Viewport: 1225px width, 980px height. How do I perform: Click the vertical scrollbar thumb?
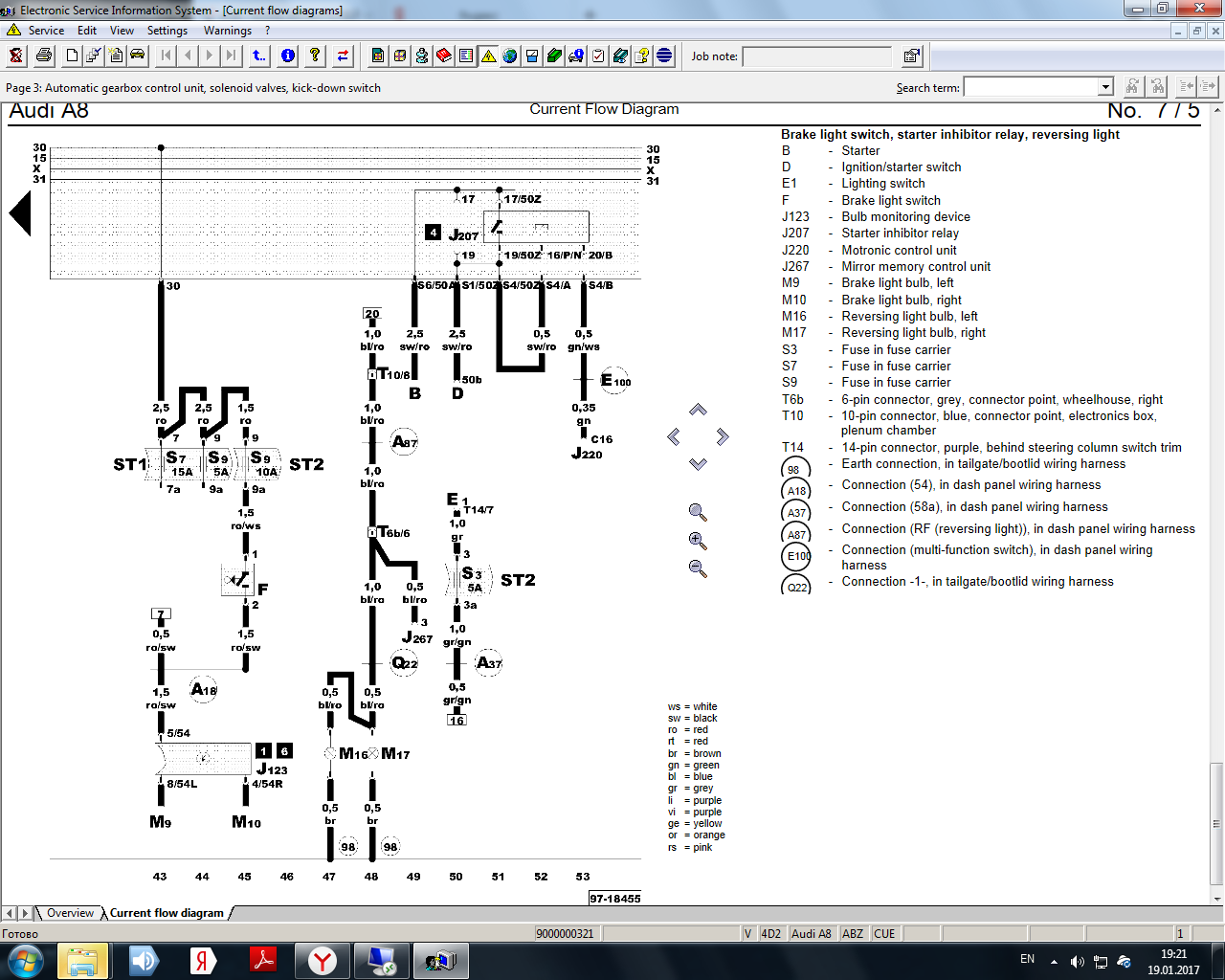1217,823
